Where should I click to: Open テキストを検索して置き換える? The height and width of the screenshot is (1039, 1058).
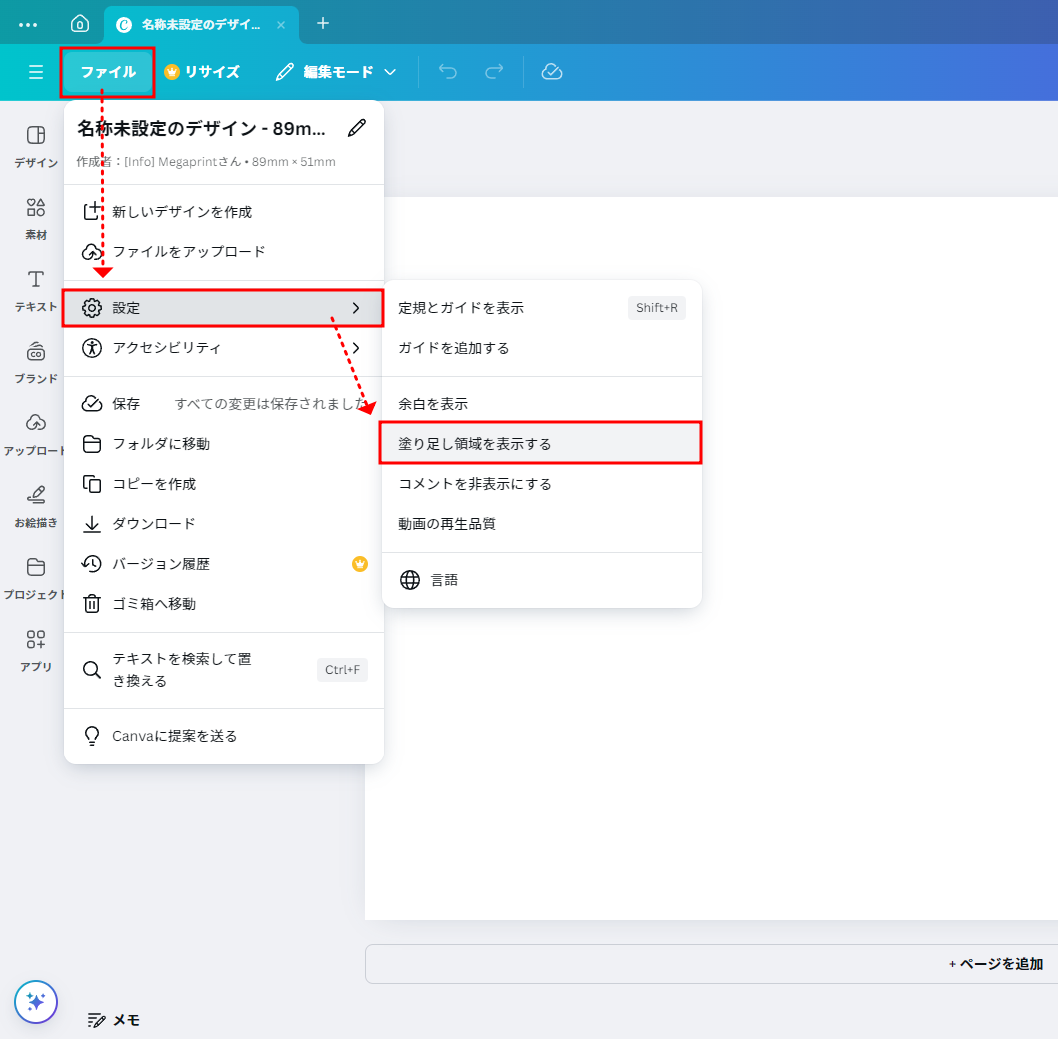tap(224, 670)
